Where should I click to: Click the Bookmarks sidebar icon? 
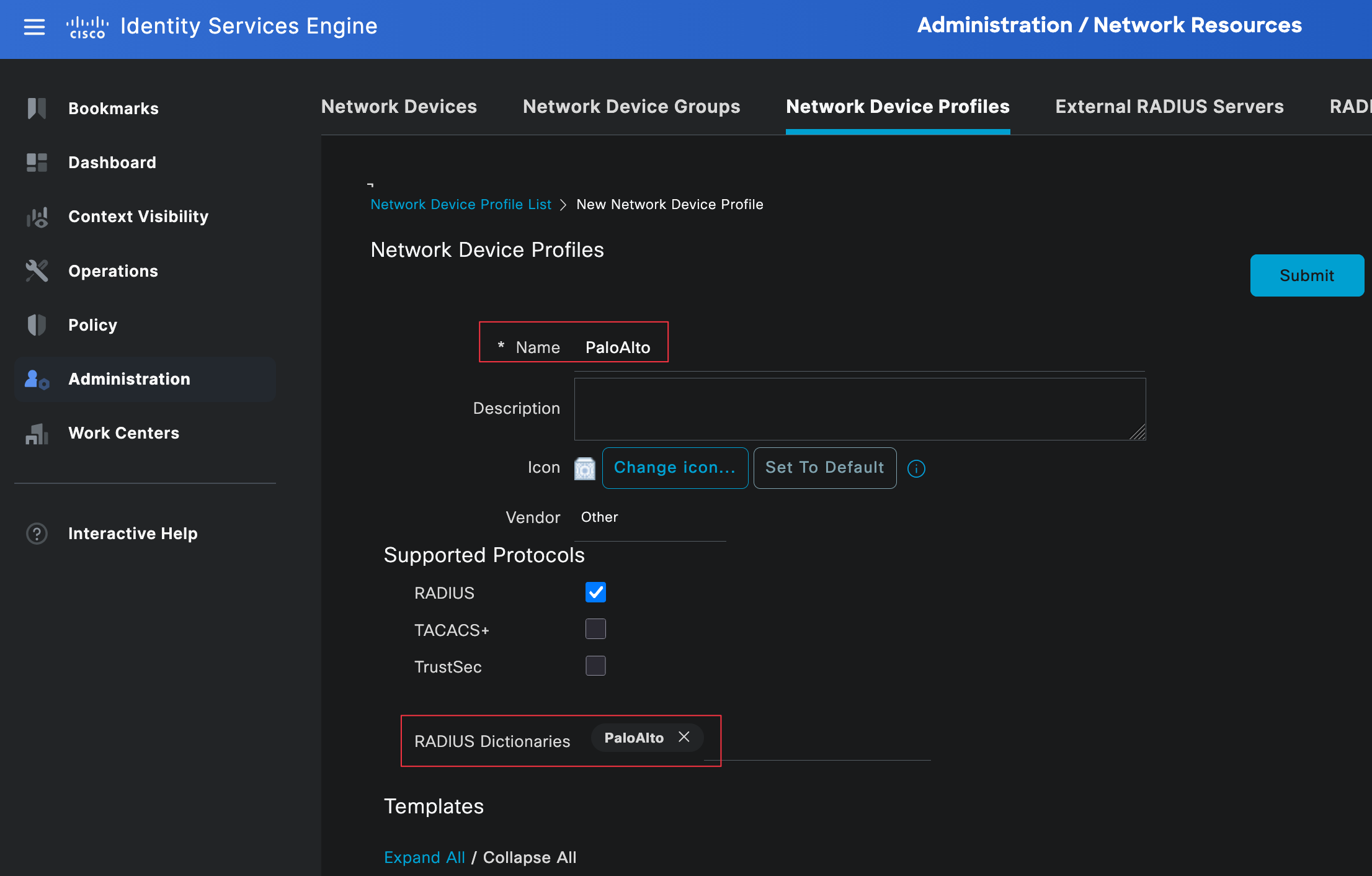tap(37, 109)
